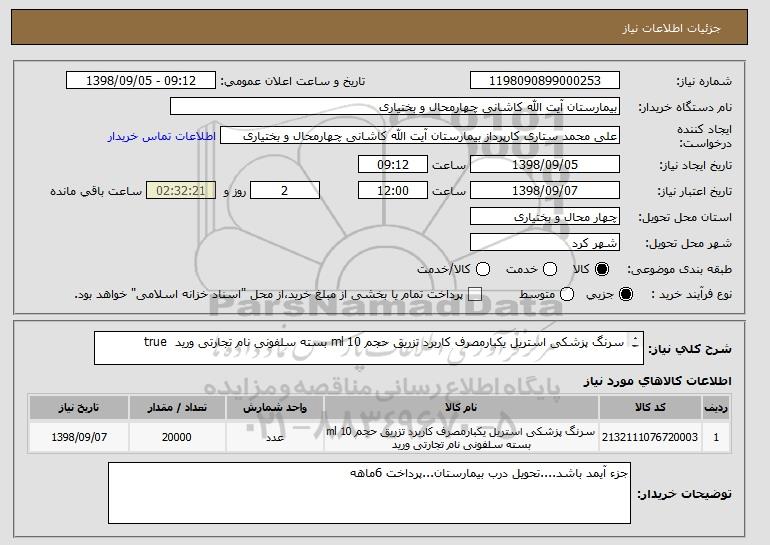Click the اطلاعات کالاهای مورد نیاز section heading

(658, 381)
